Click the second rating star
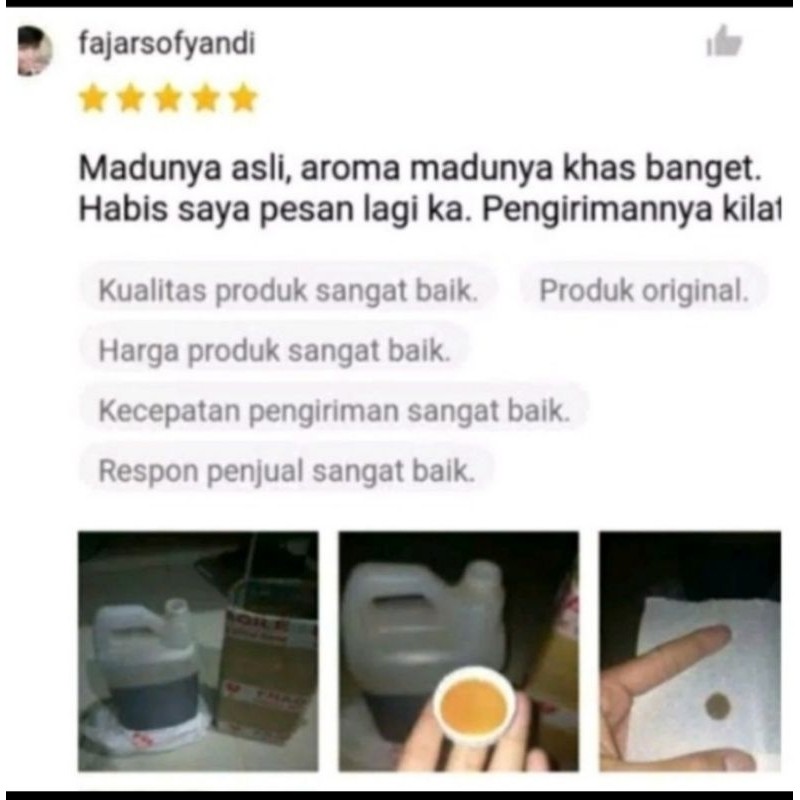The width and height of the screenshot is (800, 800). pos(131,98)
